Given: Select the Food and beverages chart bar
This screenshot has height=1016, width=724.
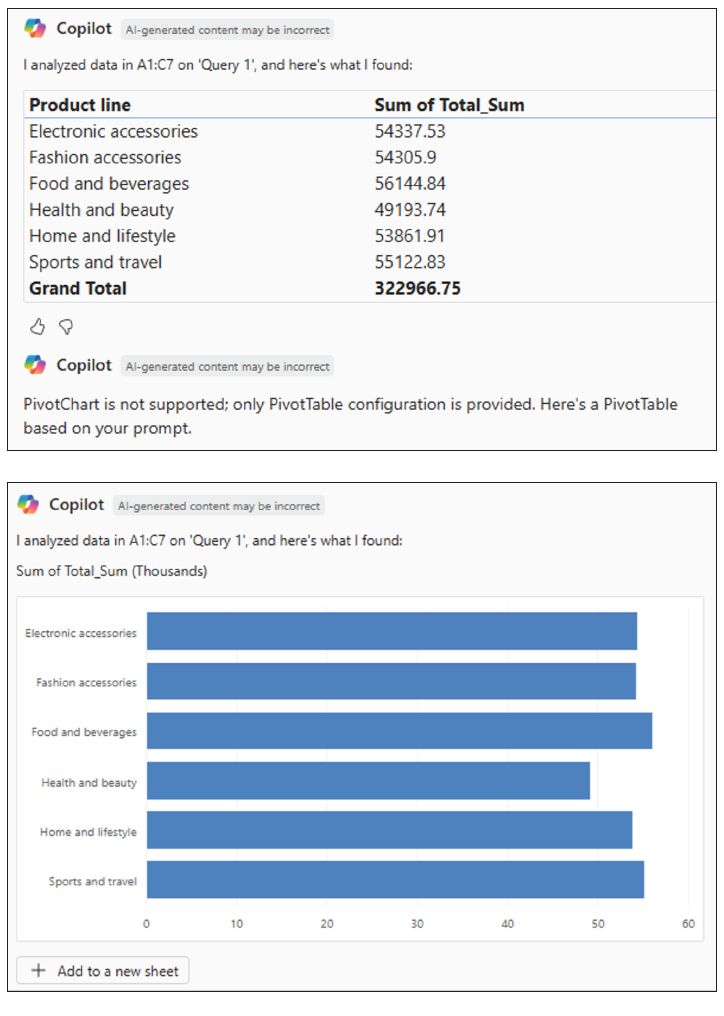Looking at the screenshot, I should (399, 731).
